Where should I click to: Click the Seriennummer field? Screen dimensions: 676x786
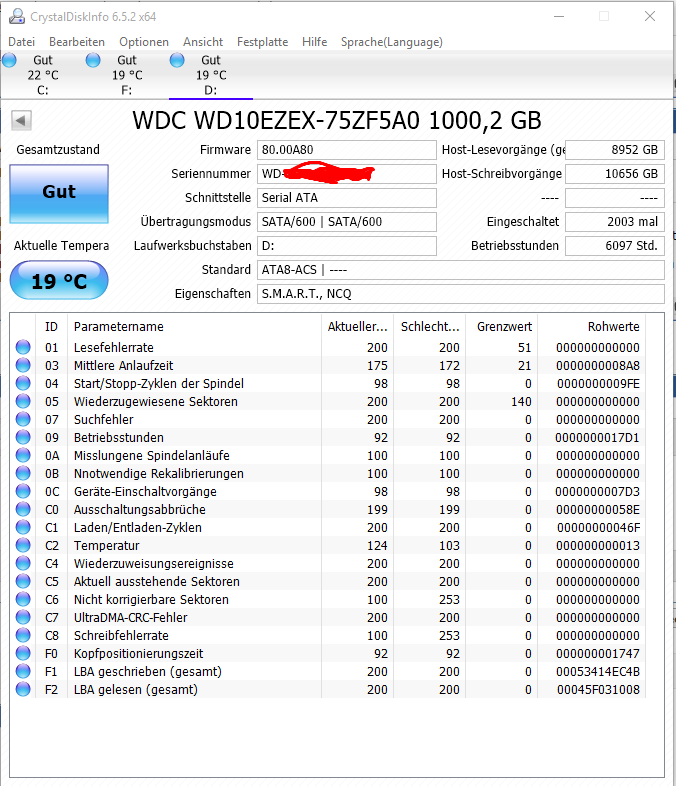(347, 174)
